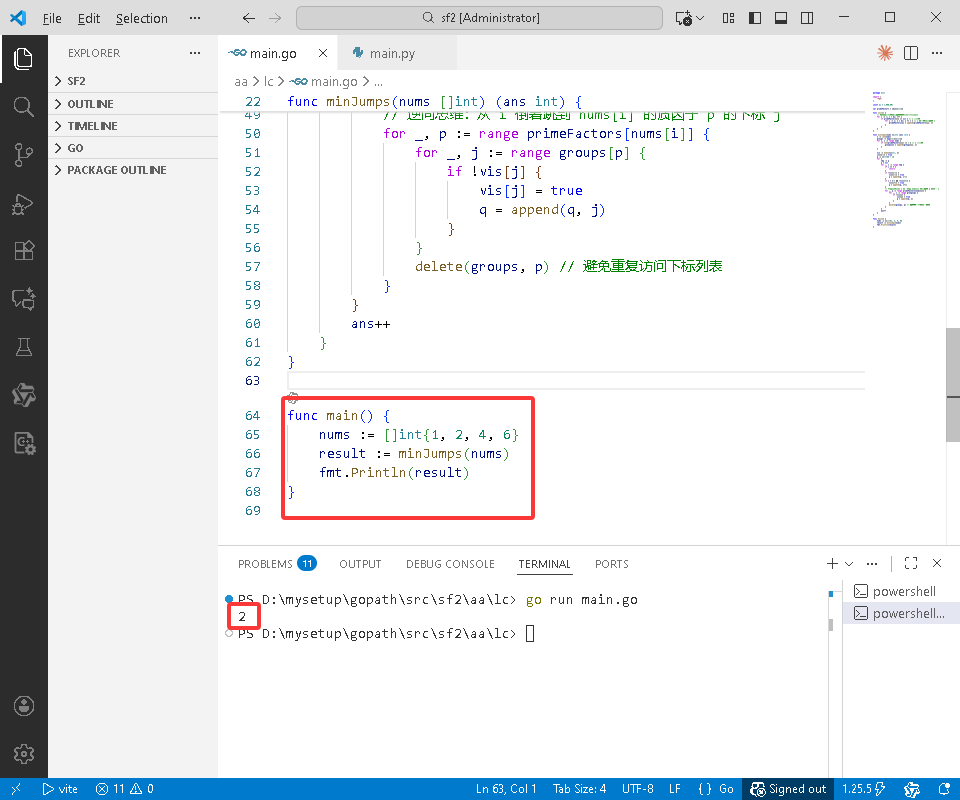Viewport: 960px width, 800px height.
Task: Open notifications bell in status bar
Action: coord(944,789)
